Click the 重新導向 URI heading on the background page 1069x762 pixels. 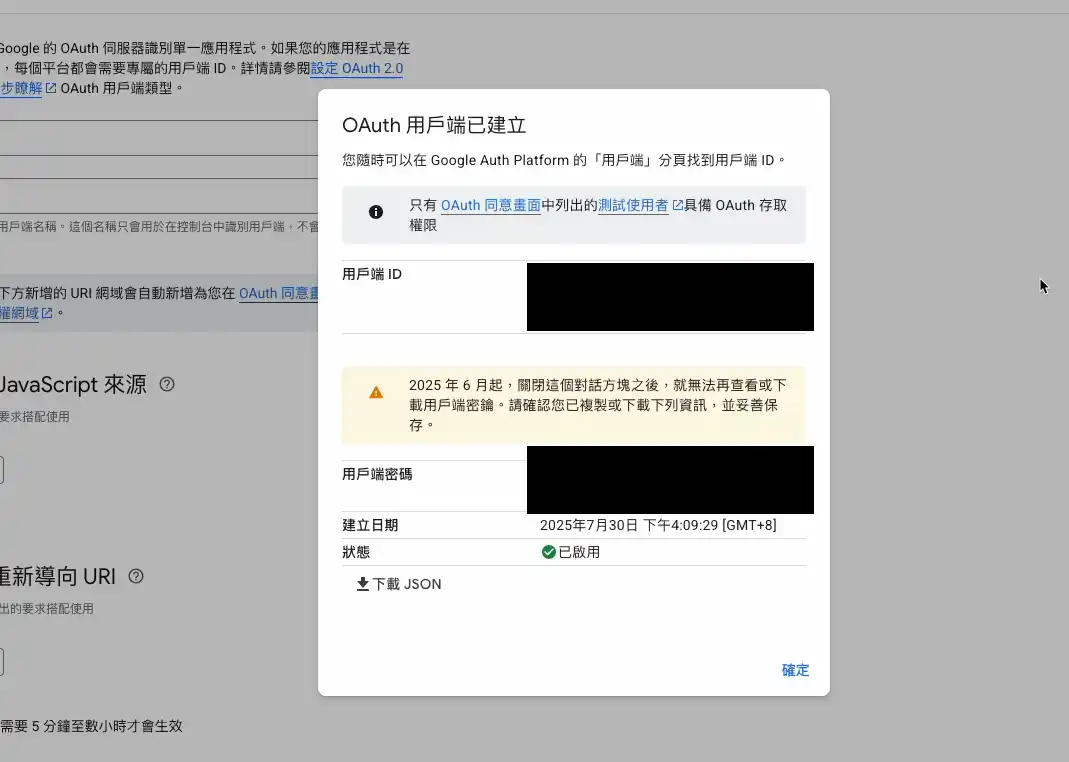pyautogui.click(x=58, y=577)
